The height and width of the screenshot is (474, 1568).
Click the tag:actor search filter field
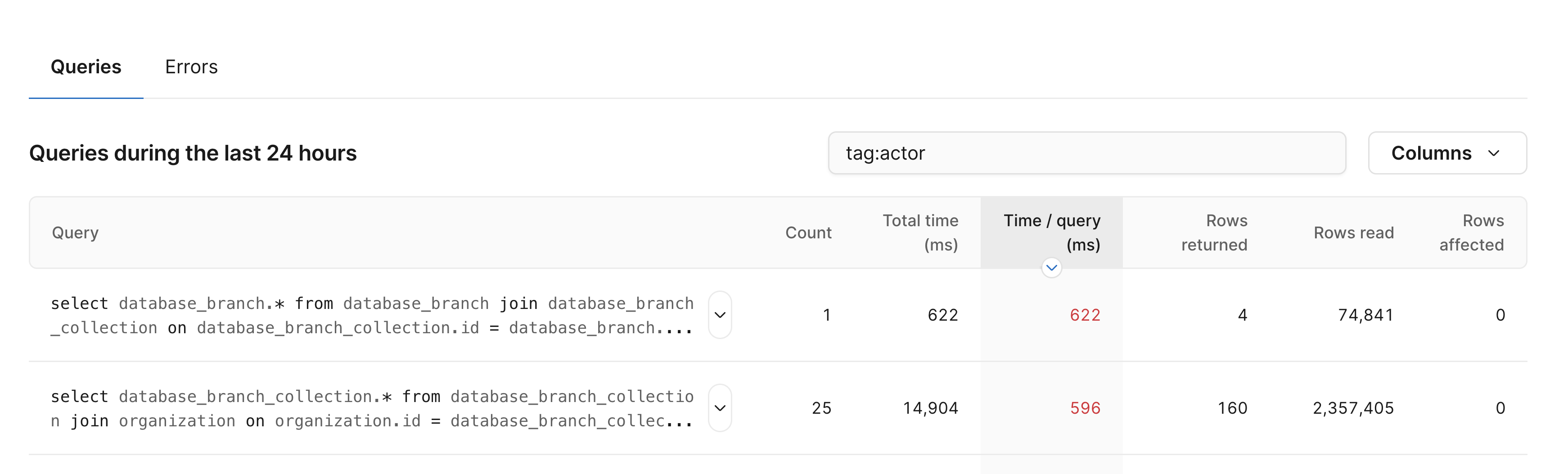pos(1087,153)
